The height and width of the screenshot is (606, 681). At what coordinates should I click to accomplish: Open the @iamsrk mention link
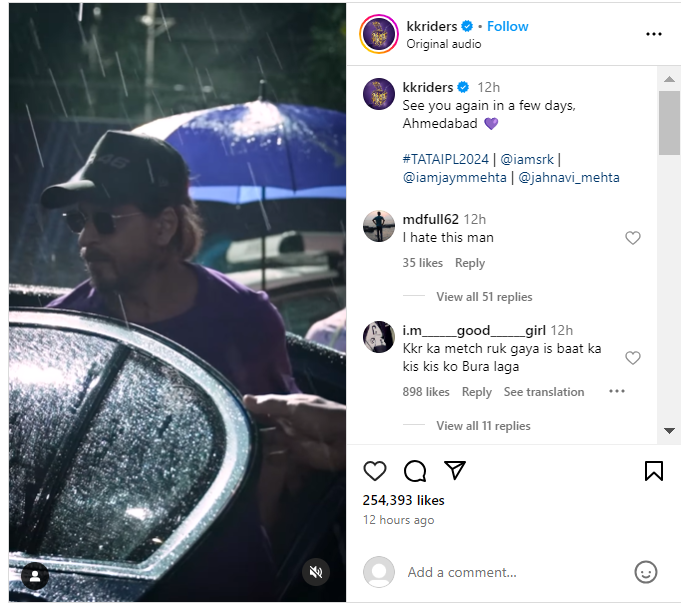click(x=527, y=158)
